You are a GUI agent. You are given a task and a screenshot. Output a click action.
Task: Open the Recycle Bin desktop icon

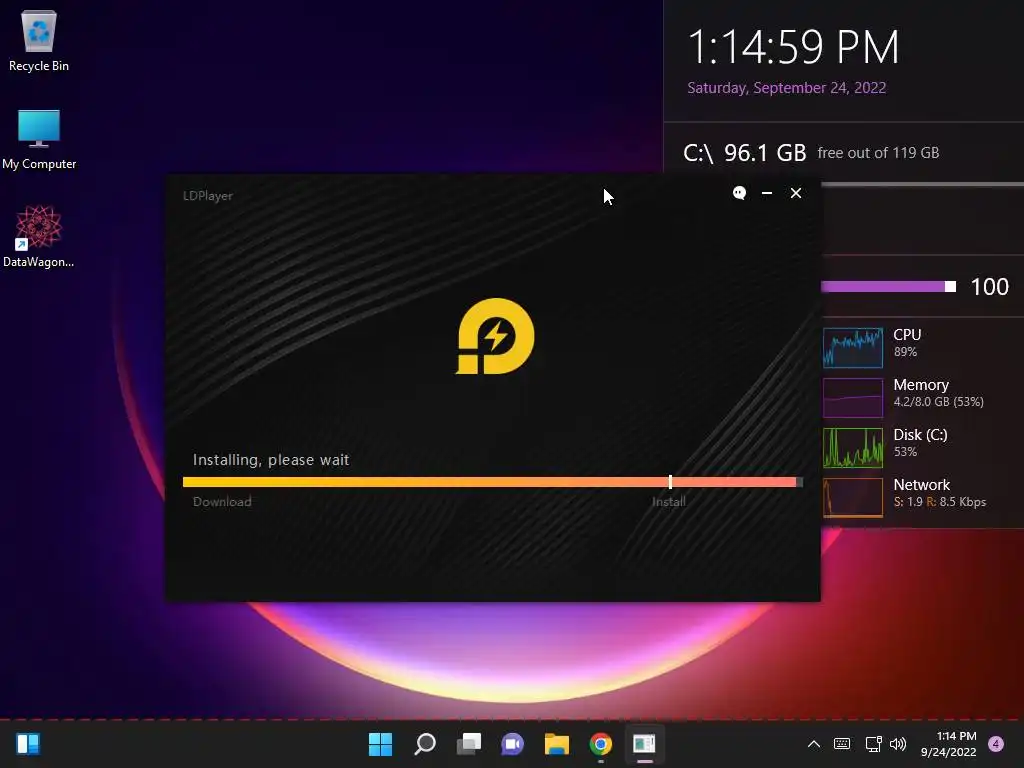click(39, 41)
